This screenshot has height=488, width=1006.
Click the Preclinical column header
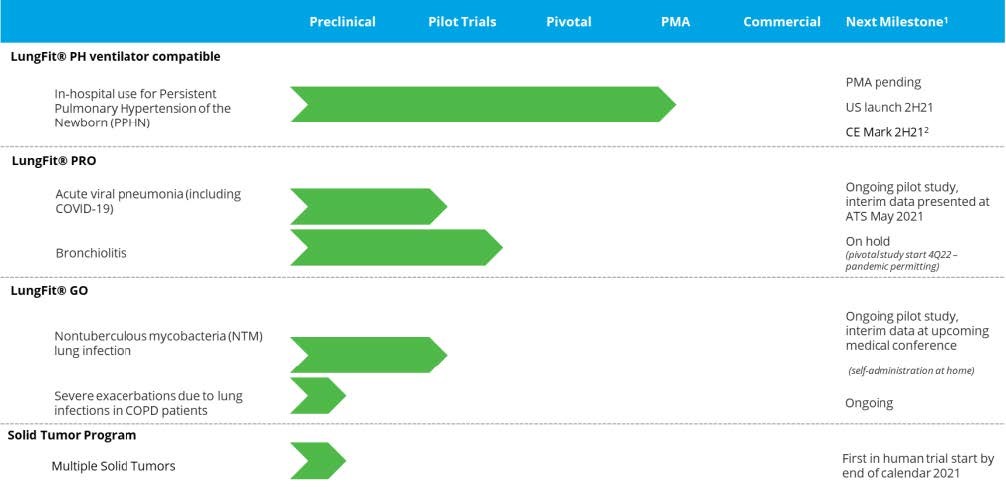click(x=342, y=22)
